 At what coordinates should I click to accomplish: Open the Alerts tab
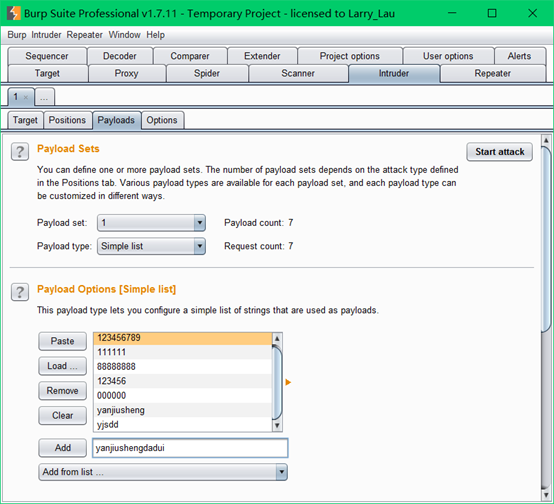(x=519, y=56)
